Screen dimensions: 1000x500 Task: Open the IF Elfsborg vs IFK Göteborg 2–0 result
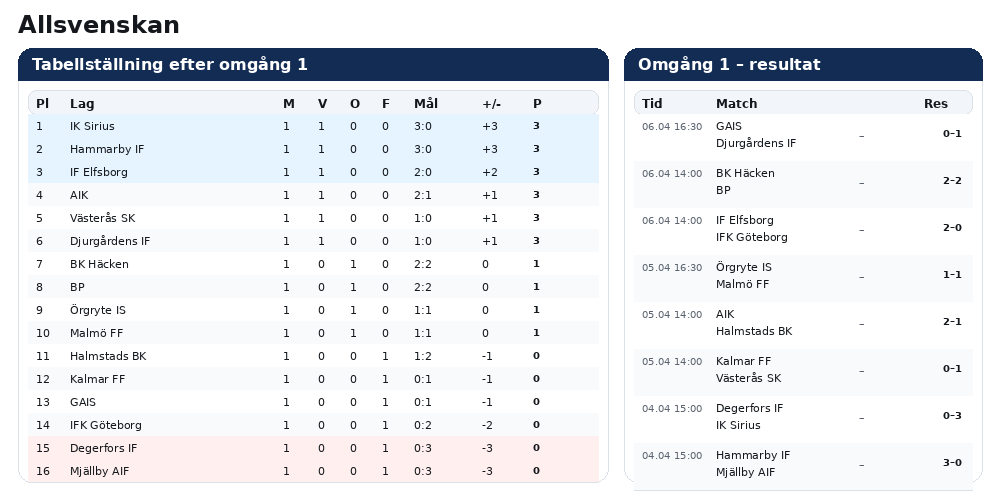pyautogui.click(x=951, y=228)
